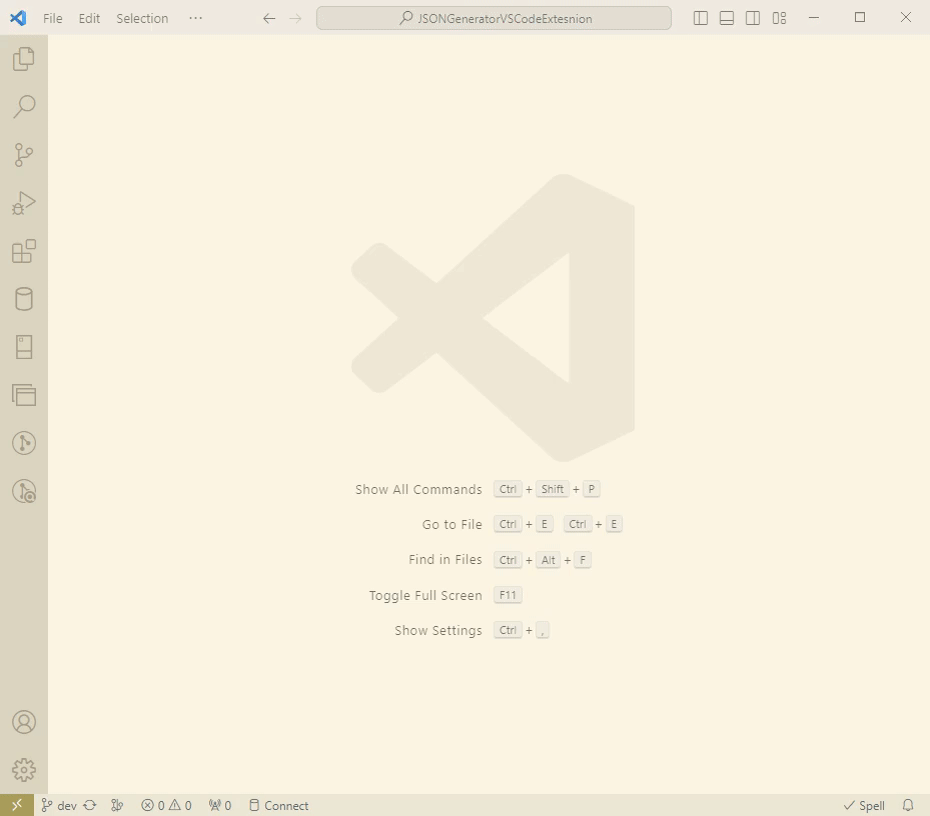Go back with the left arrow
This screenshot has width=930, height=816.
(269, 18)
